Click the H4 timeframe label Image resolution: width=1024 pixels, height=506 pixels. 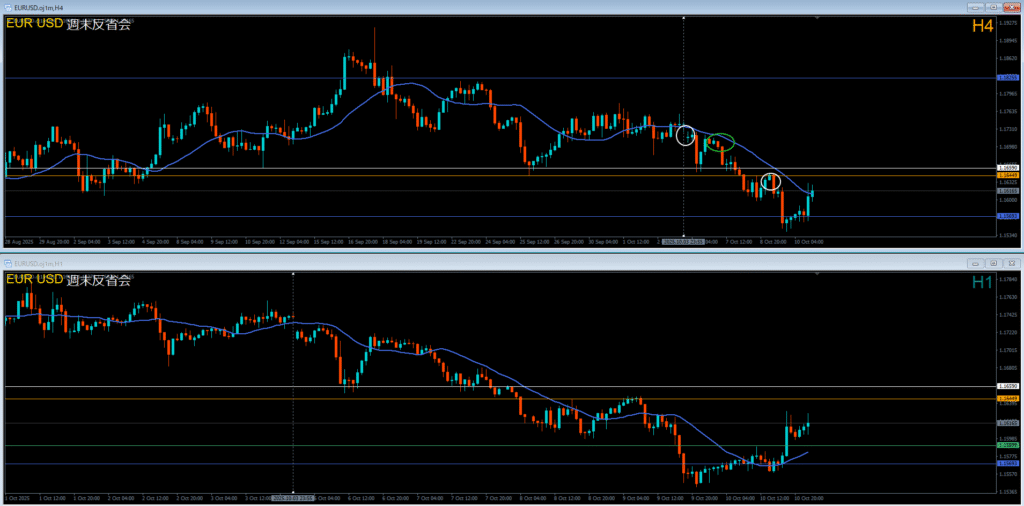pyautogui.click(x=981, y=26)
